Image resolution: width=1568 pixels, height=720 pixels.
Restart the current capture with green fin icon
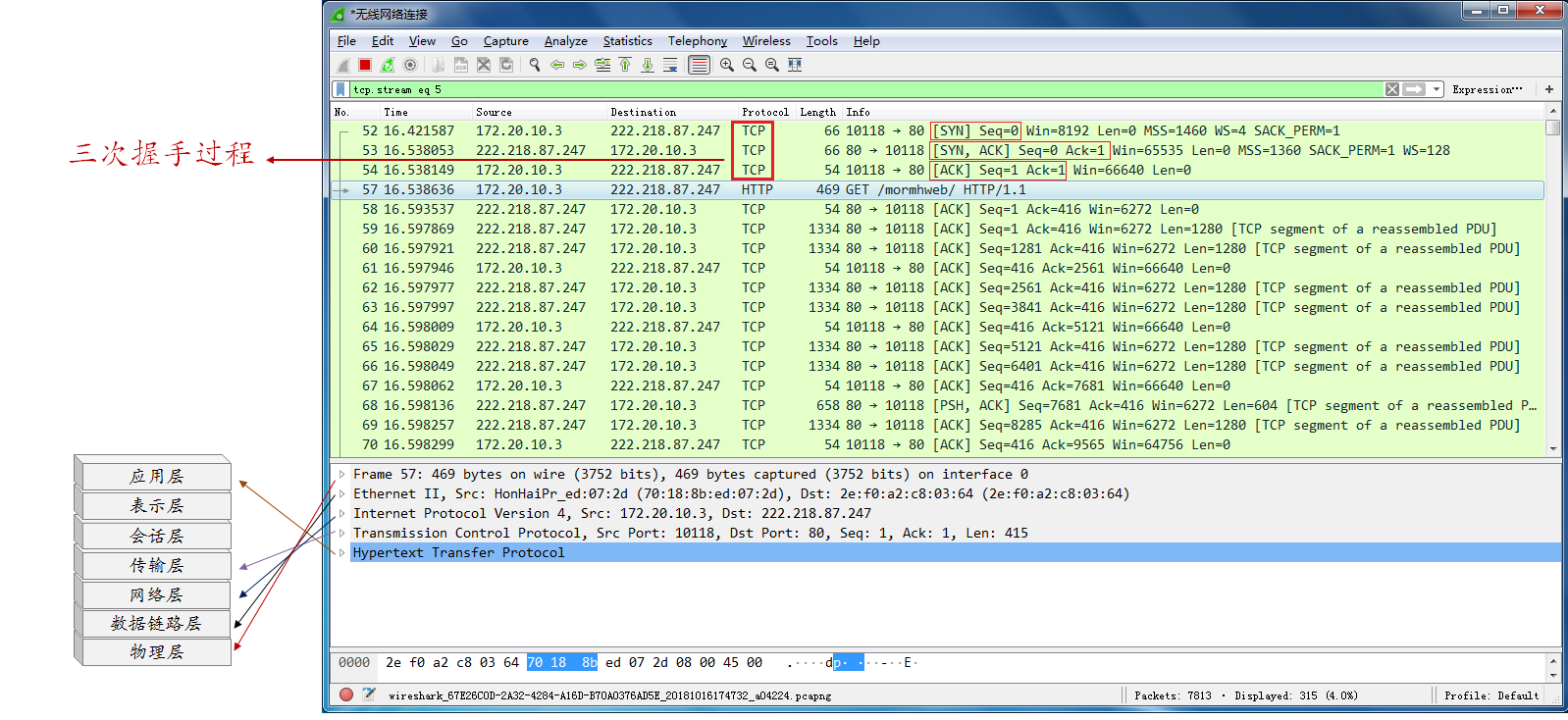point(388,65)
